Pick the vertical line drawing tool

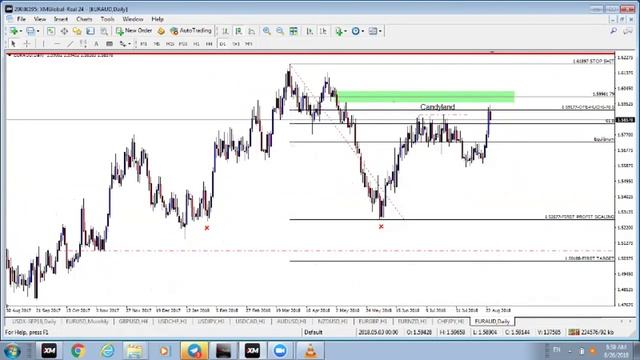click(x=44, y=44)
